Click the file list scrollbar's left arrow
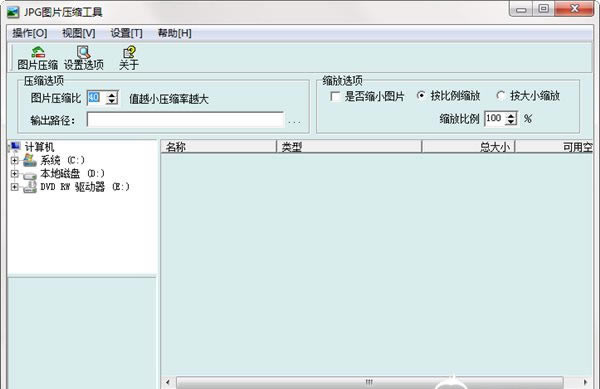600x389 pixels. [x=168, y=382]
